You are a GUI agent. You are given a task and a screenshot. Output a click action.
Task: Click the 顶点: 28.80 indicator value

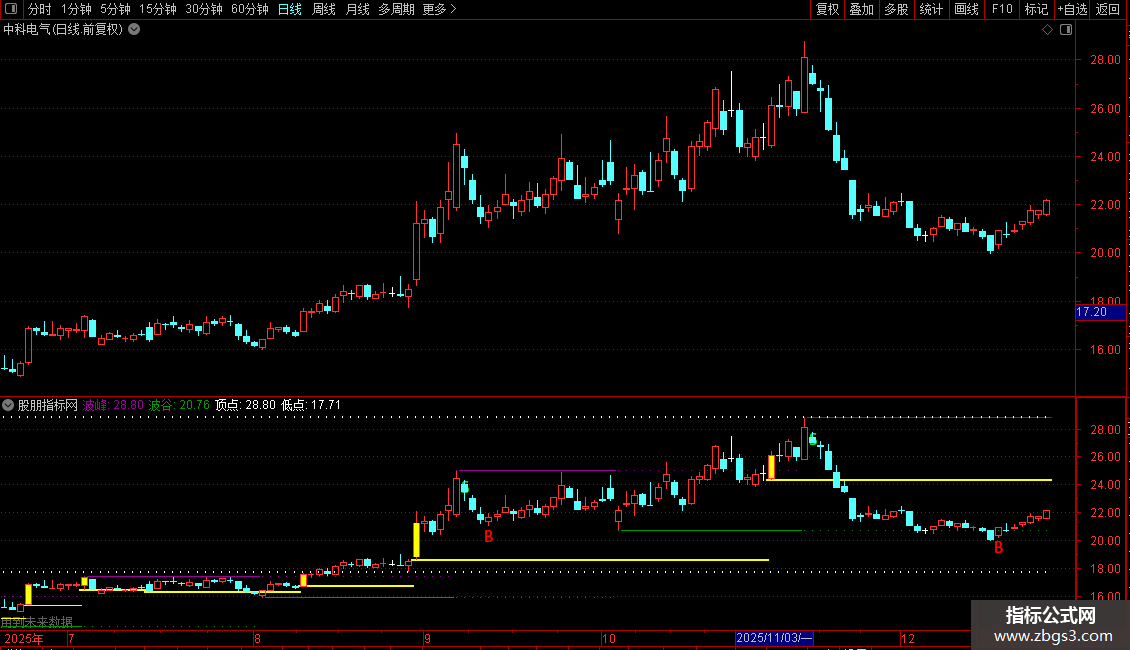click(x=245, y=405)
